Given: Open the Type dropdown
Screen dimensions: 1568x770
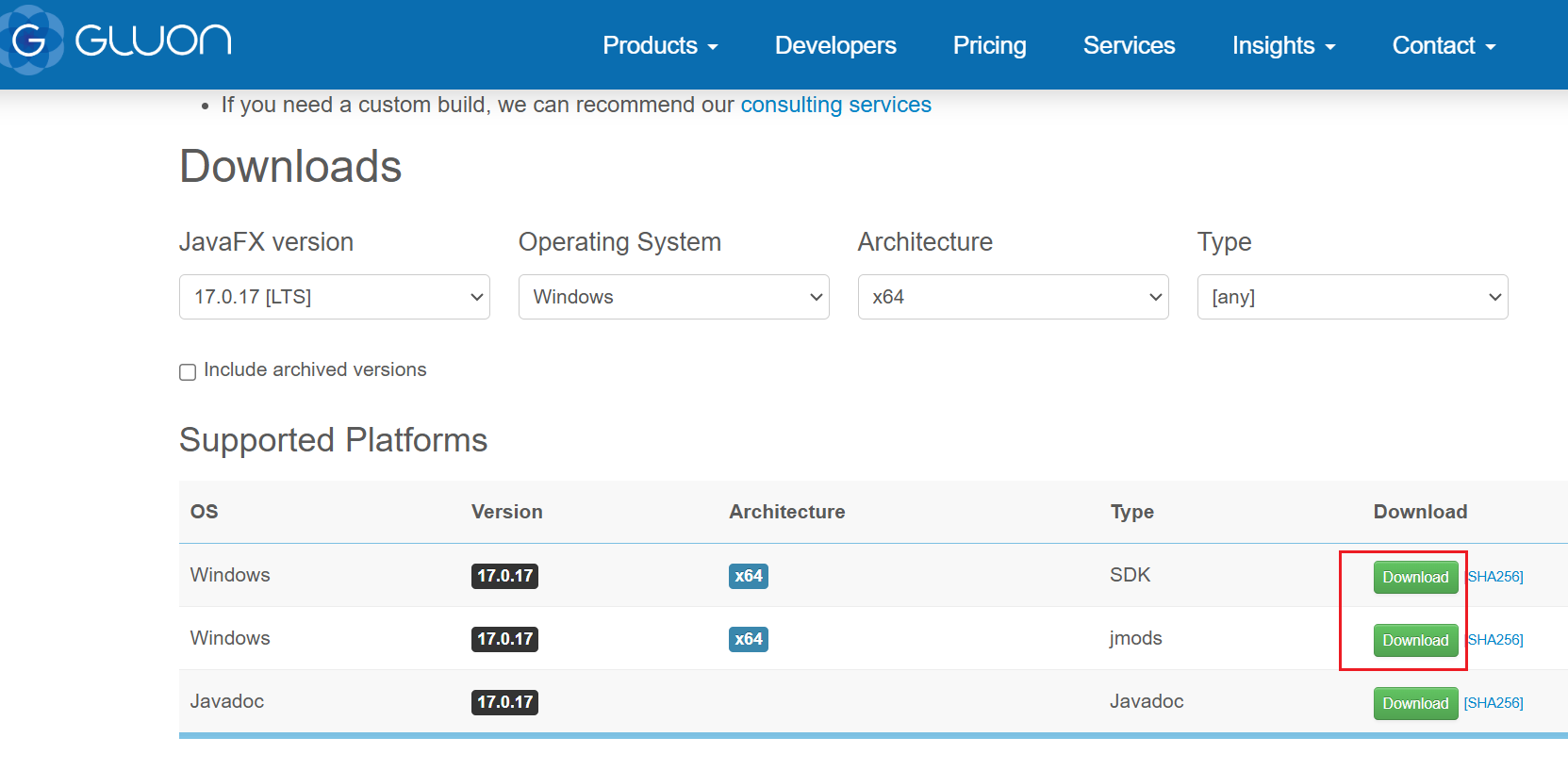Looking at the screenshot, I should click(x=1353, y=297).
